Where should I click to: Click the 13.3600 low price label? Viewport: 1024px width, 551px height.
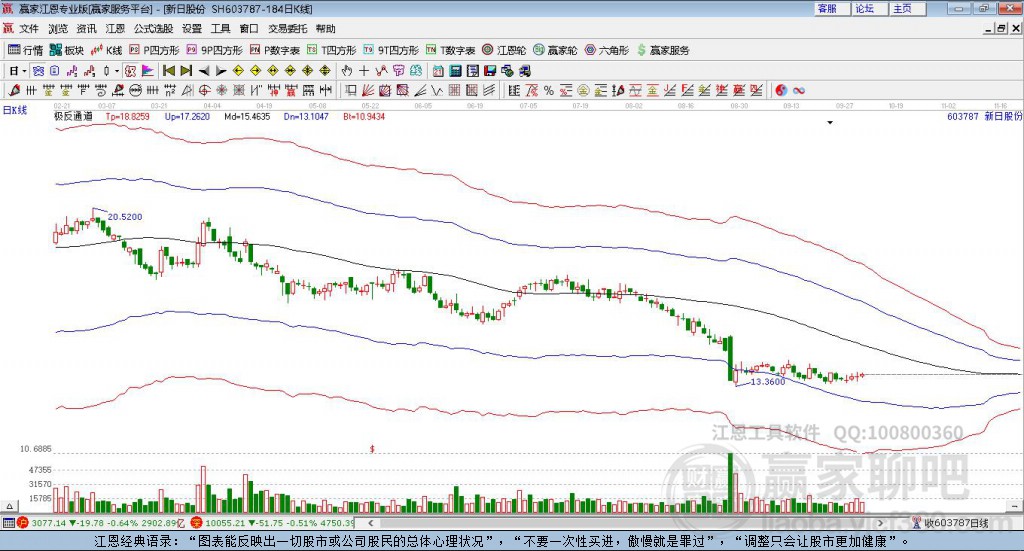pyautogui.click(x=768, y=381)
